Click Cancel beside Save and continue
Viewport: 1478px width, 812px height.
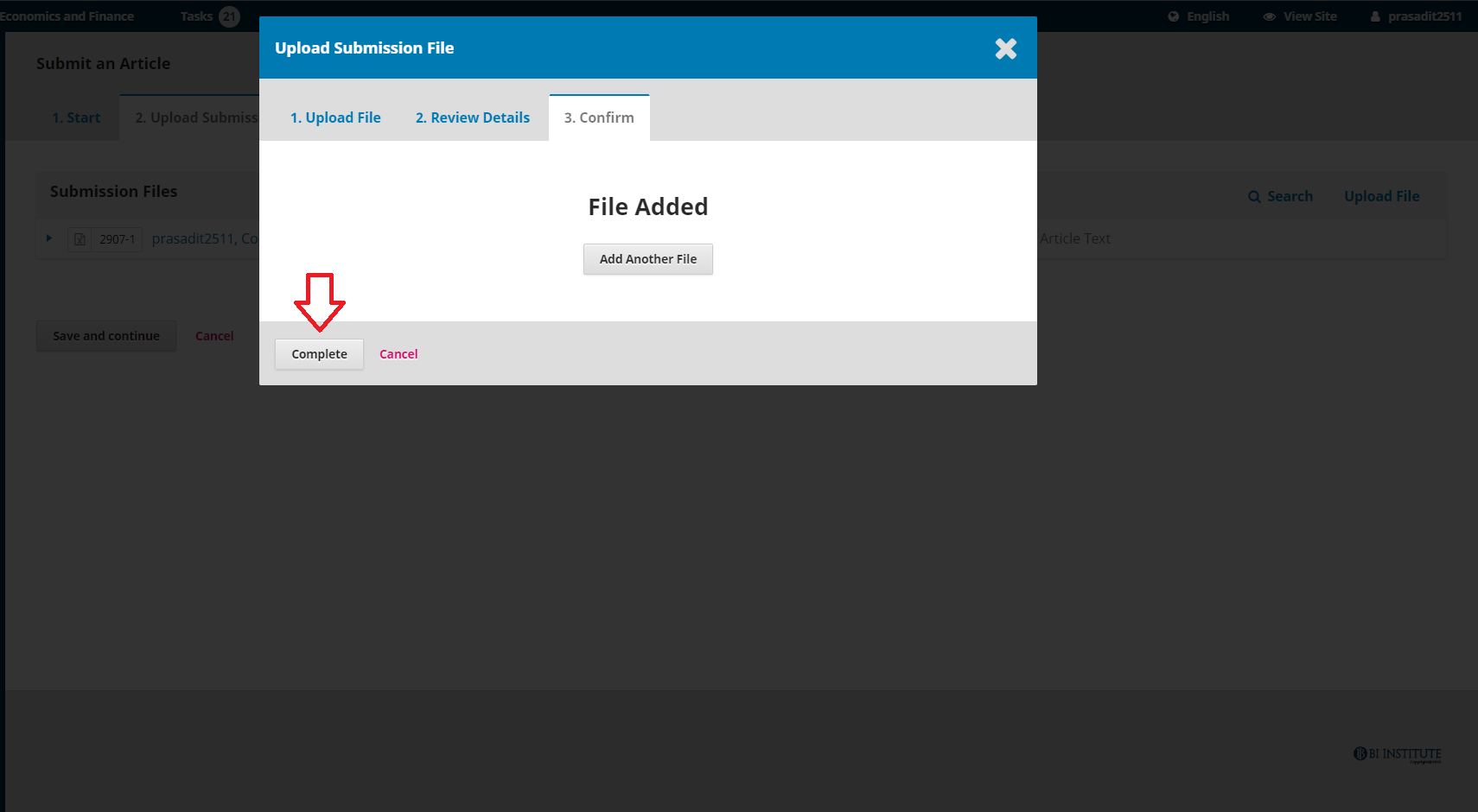214,336
